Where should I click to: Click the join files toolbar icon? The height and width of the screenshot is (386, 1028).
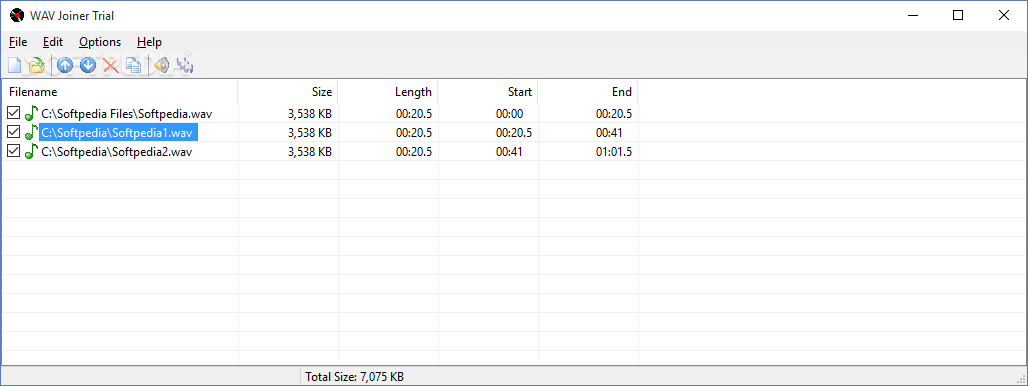tap(185, 65)
